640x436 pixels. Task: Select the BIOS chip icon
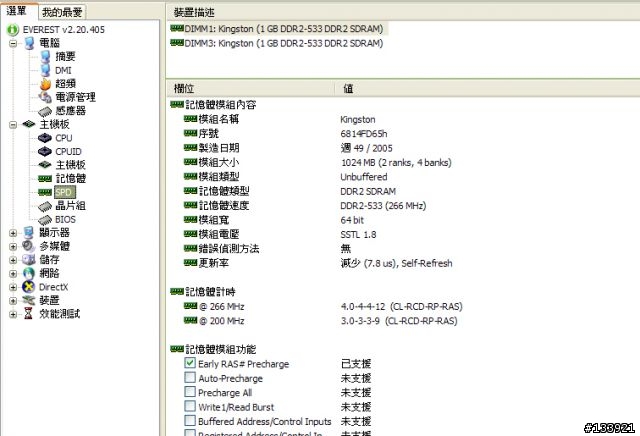click(x=45, y=220)
